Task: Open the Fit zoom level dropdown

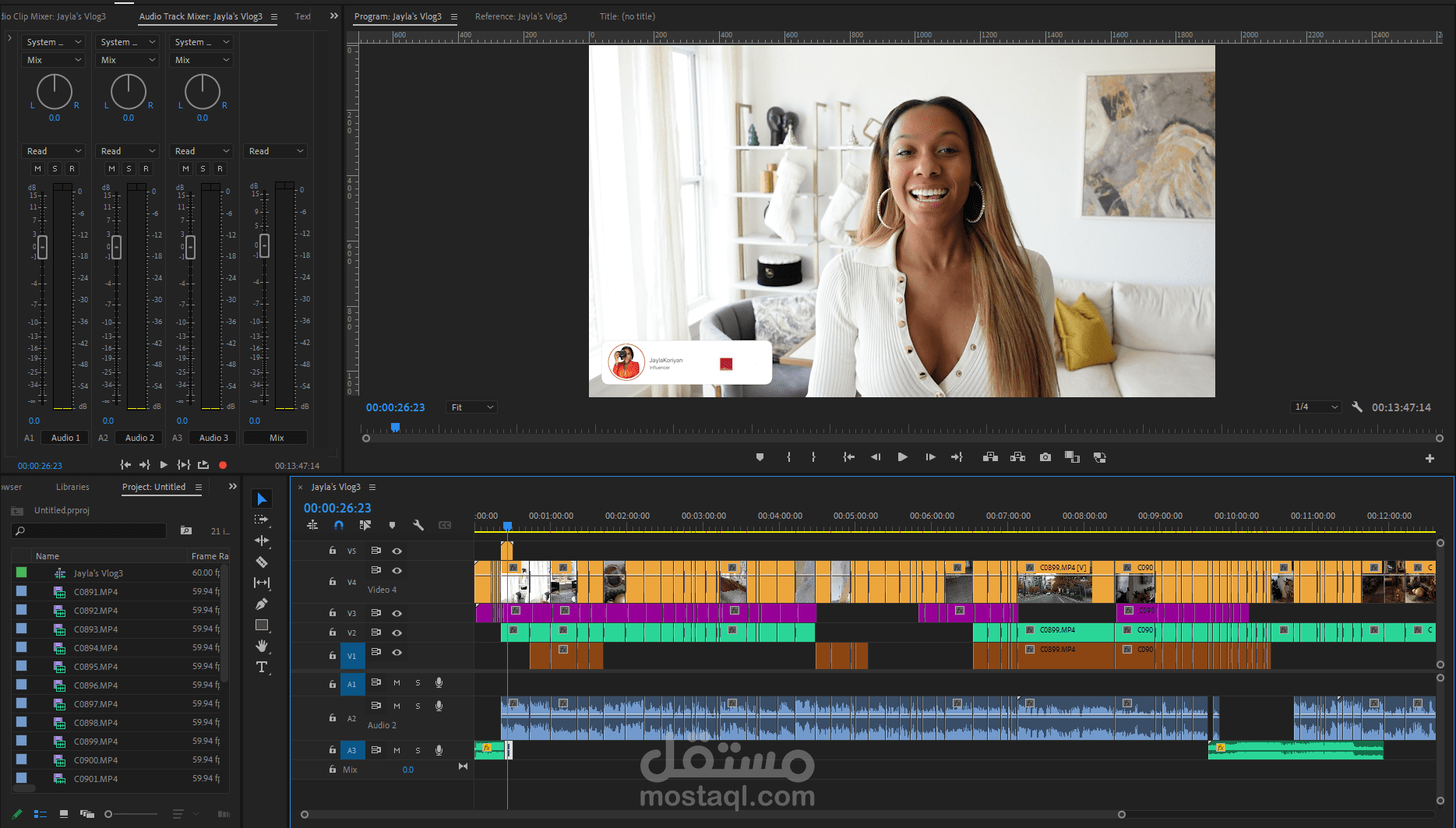Action: click(x=471, y=407)
